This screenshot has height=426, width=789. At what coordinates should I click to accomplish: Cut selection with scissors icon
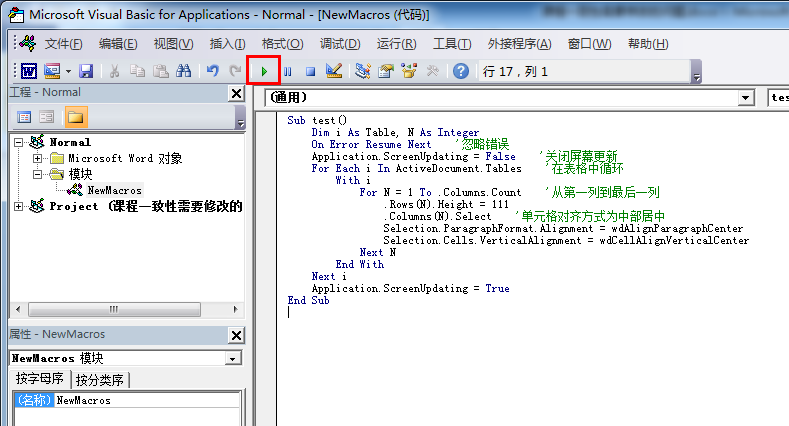(x=114, y=71)
